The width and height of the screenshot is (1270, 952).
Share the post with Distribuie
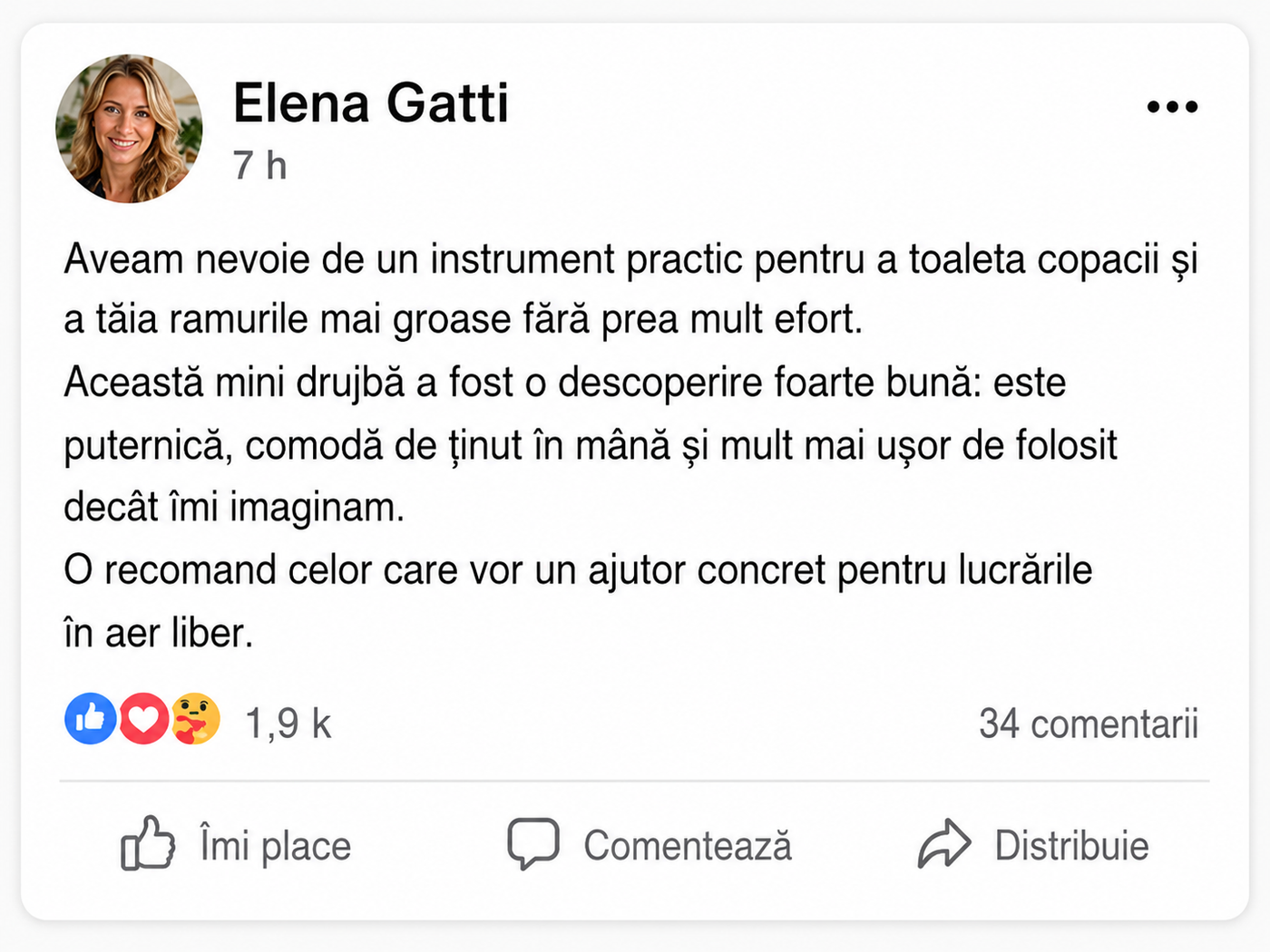click(1071, 846)
